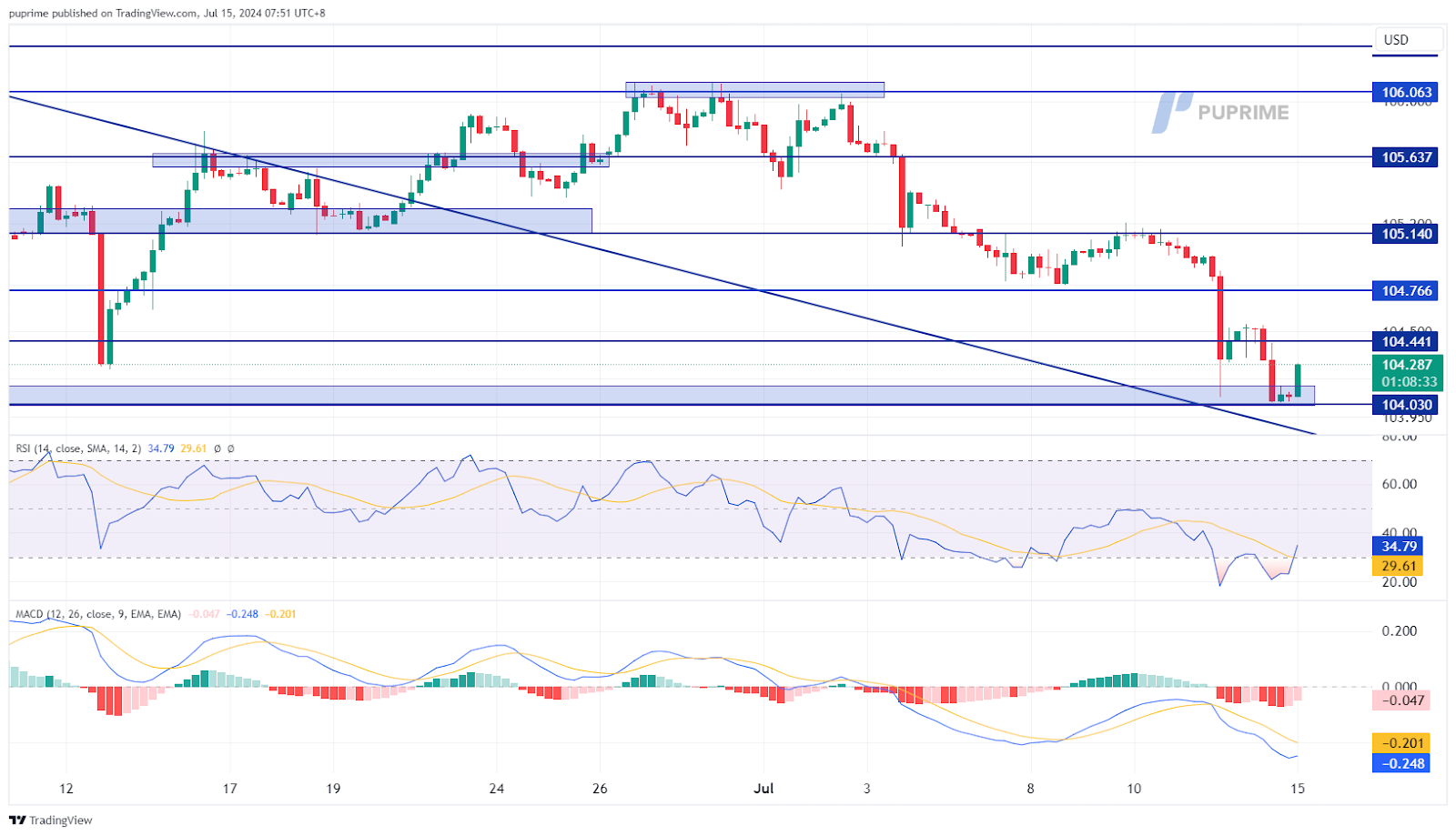Select the resistance zone rectangle near 106.063
The width and height of the screenshot is (1456, 836).
[754, 90]
